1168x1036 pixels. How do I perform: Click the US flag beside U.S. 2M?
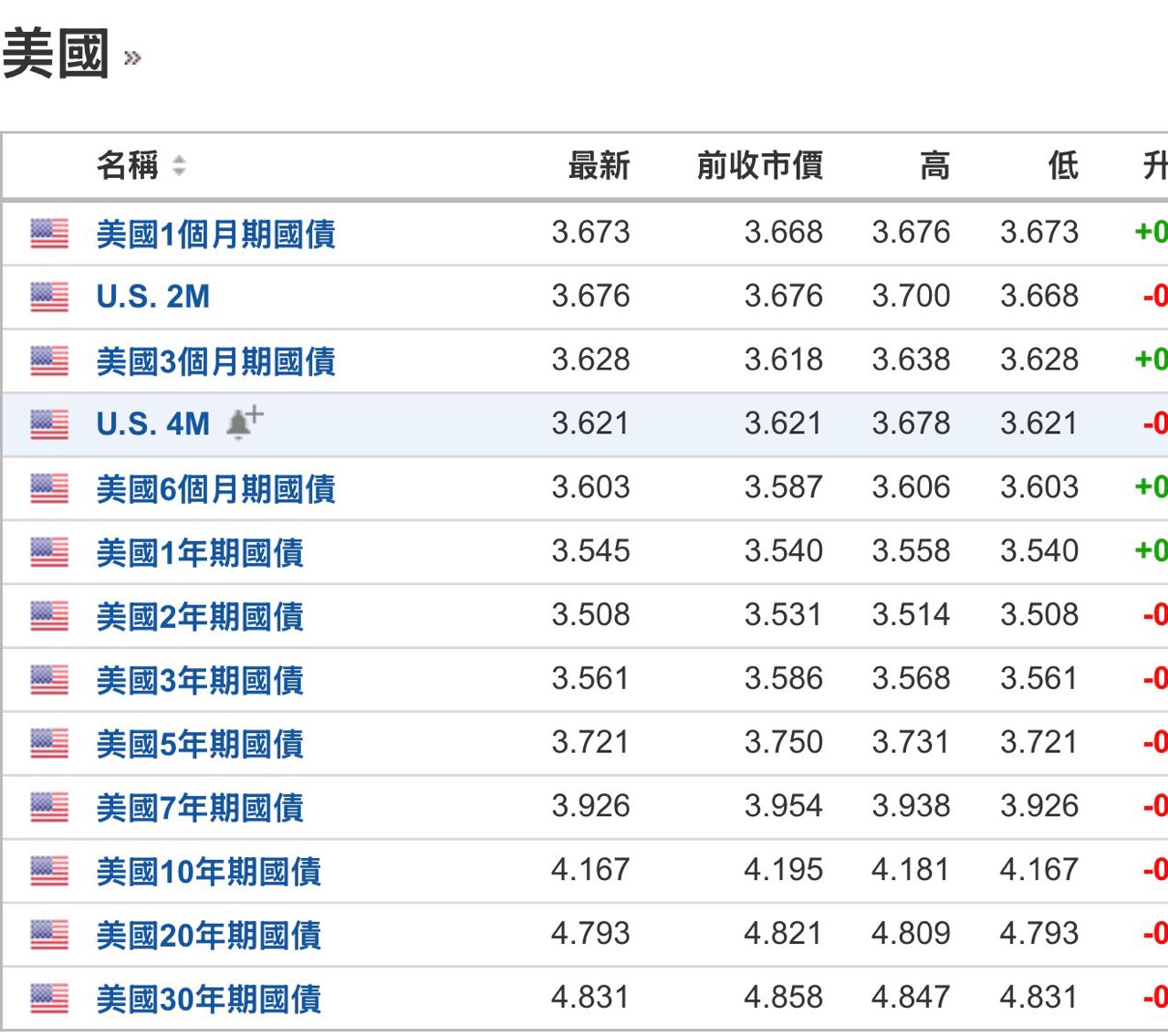tap(49, 297)
